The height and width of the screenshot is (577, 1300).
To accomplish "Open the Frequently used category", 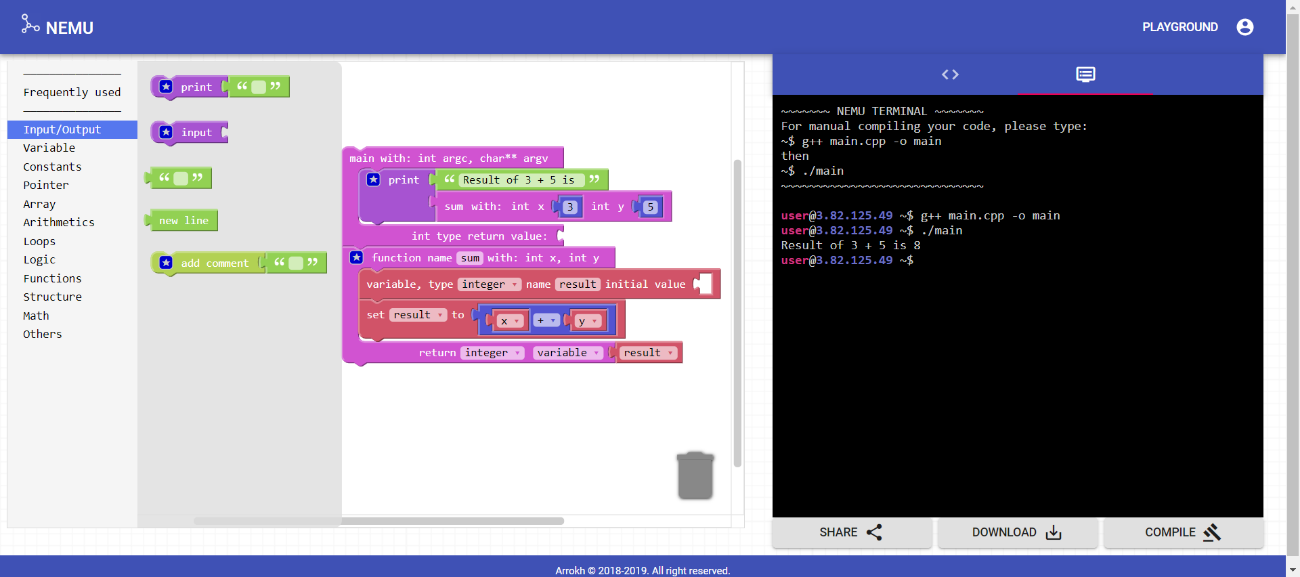I will pyautogui.click(x=72, y=92).
